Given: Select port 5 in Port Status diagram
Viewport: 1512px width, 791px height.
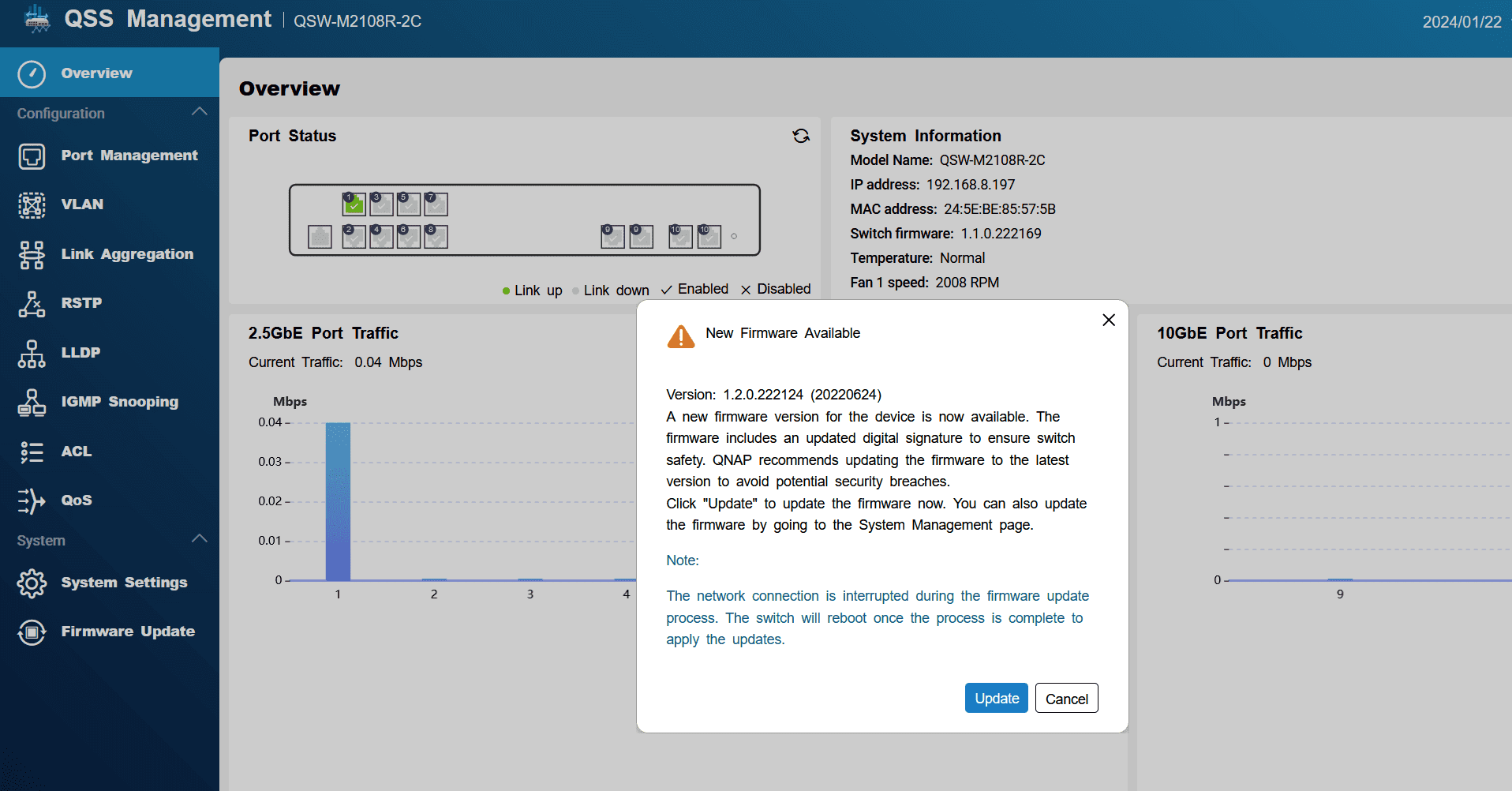Looking at the screenshot, I should [x=409, y=204].
